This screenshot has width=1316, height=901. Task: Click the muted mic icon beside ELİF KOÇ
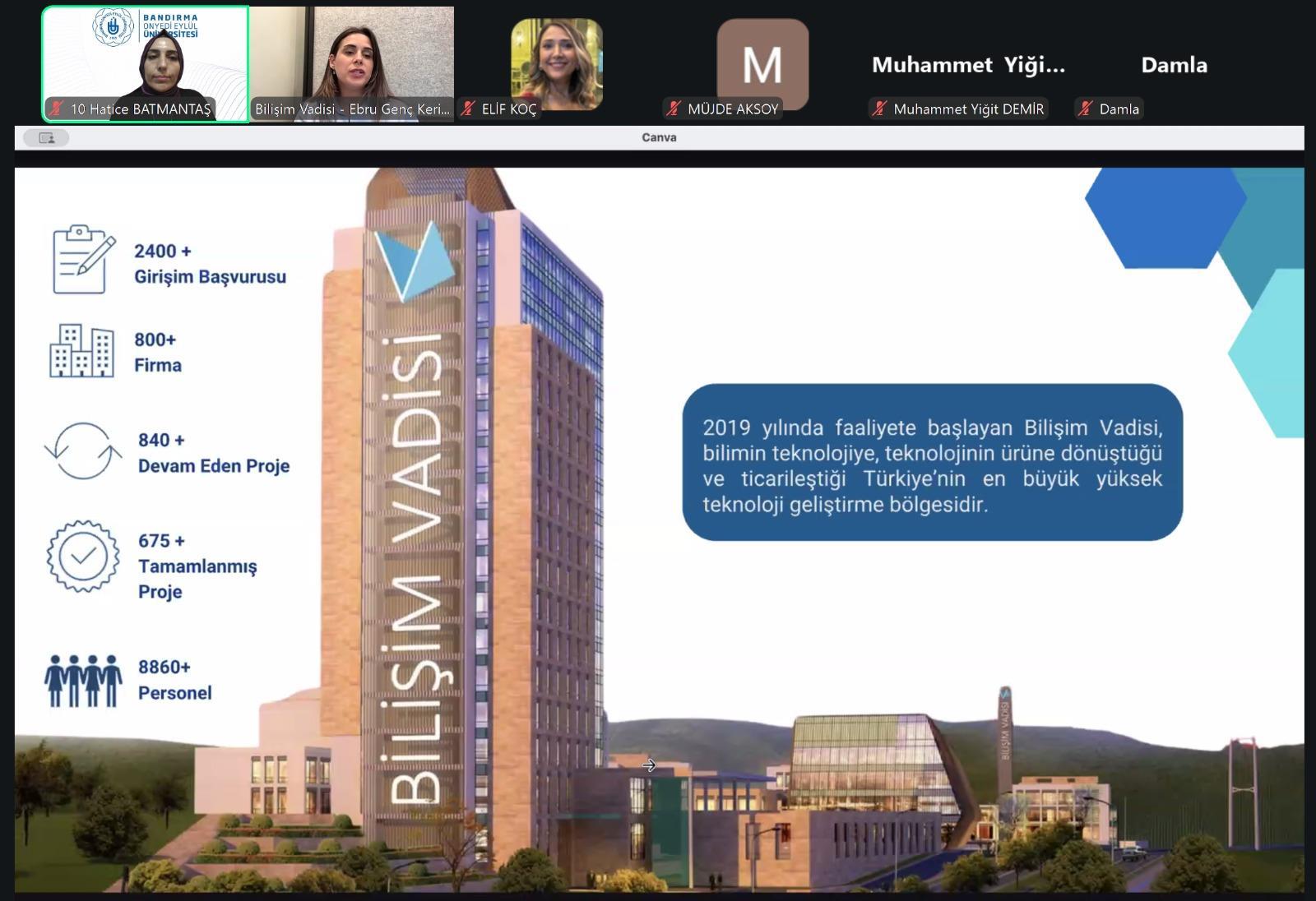(x=468, y=109)
